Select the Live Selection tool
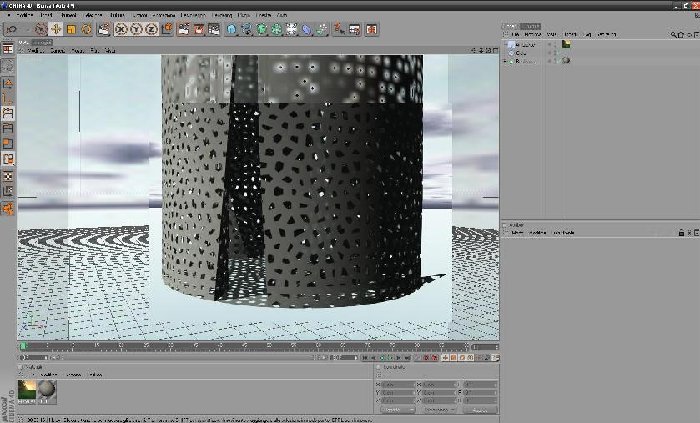 (x=41, y=29)
